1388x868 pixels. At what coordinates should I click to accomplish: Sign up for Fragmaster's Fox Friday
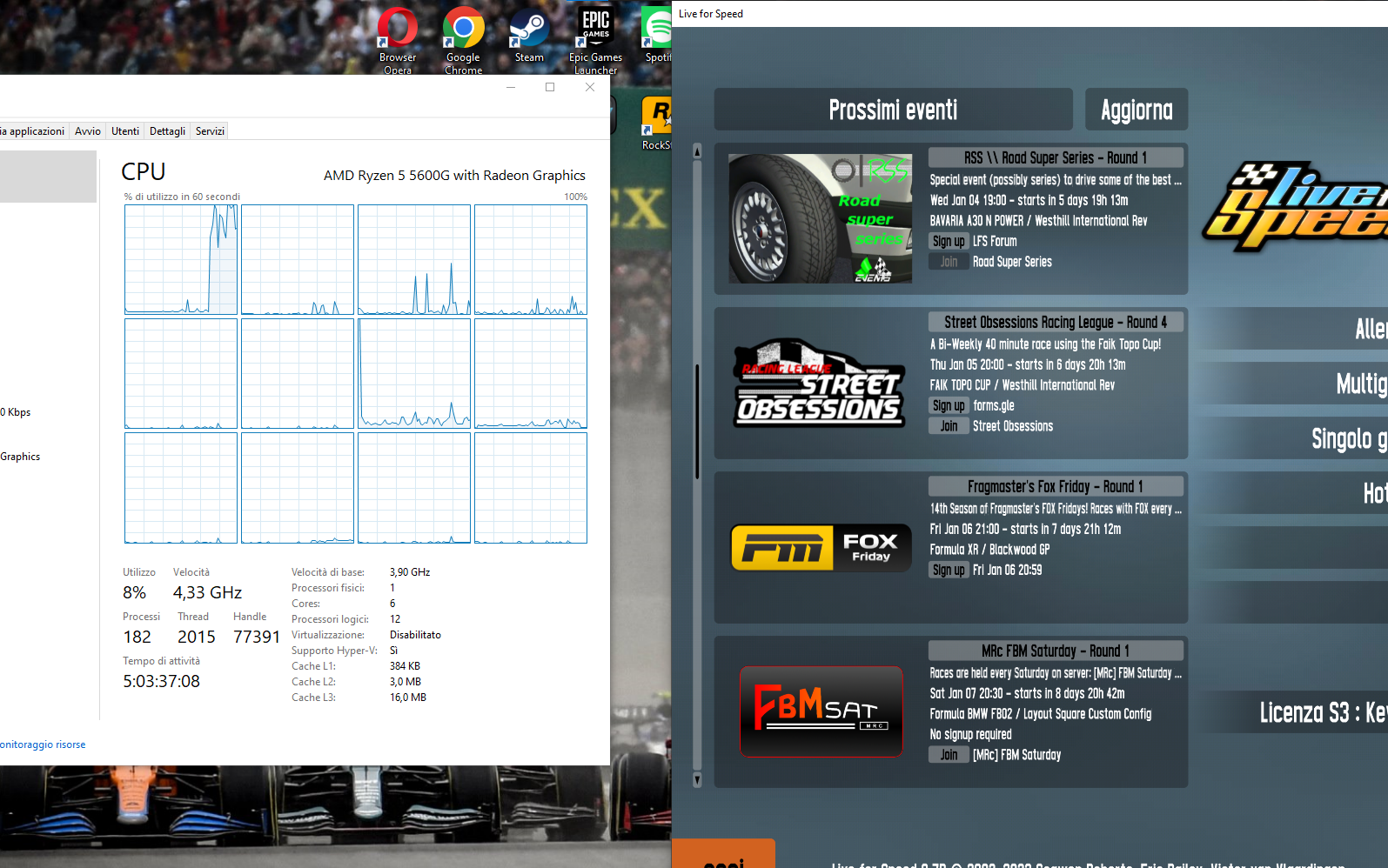click(949, 570)
